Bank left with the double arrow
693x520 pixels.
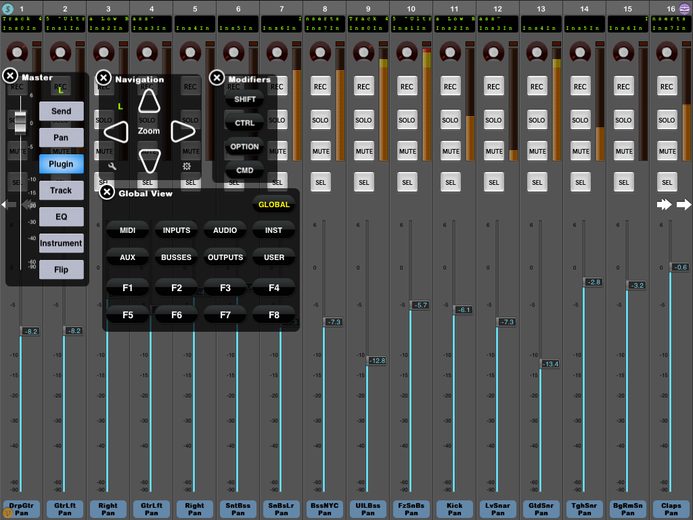coord(29,205)
